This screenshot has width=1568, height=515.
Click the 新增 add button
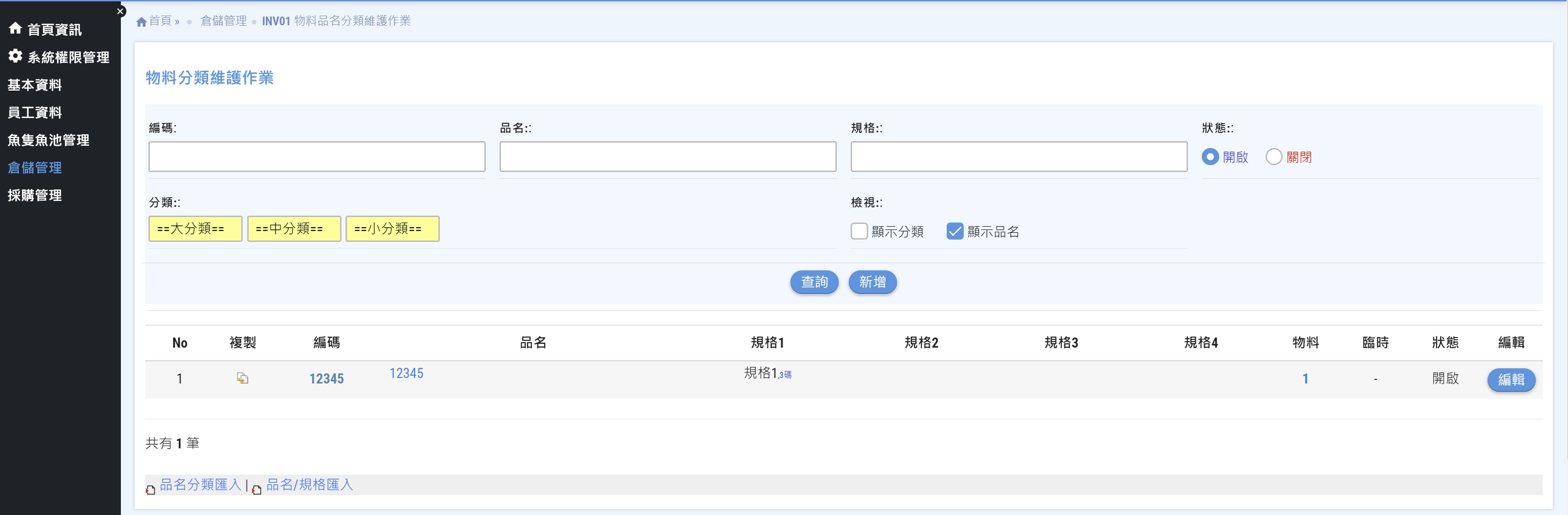[x=872, y=282]
